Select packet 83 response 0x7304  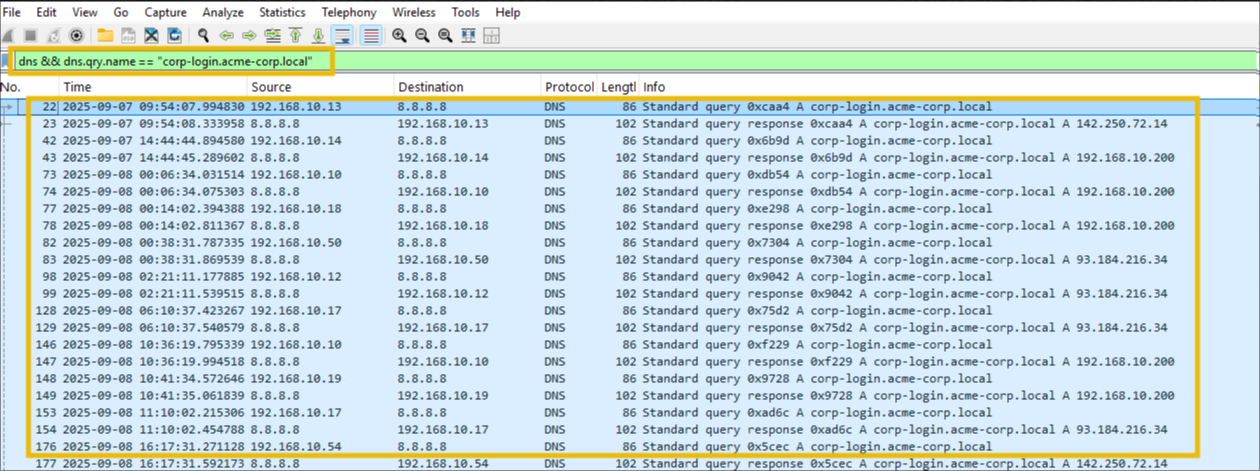(x=630, y=260)
